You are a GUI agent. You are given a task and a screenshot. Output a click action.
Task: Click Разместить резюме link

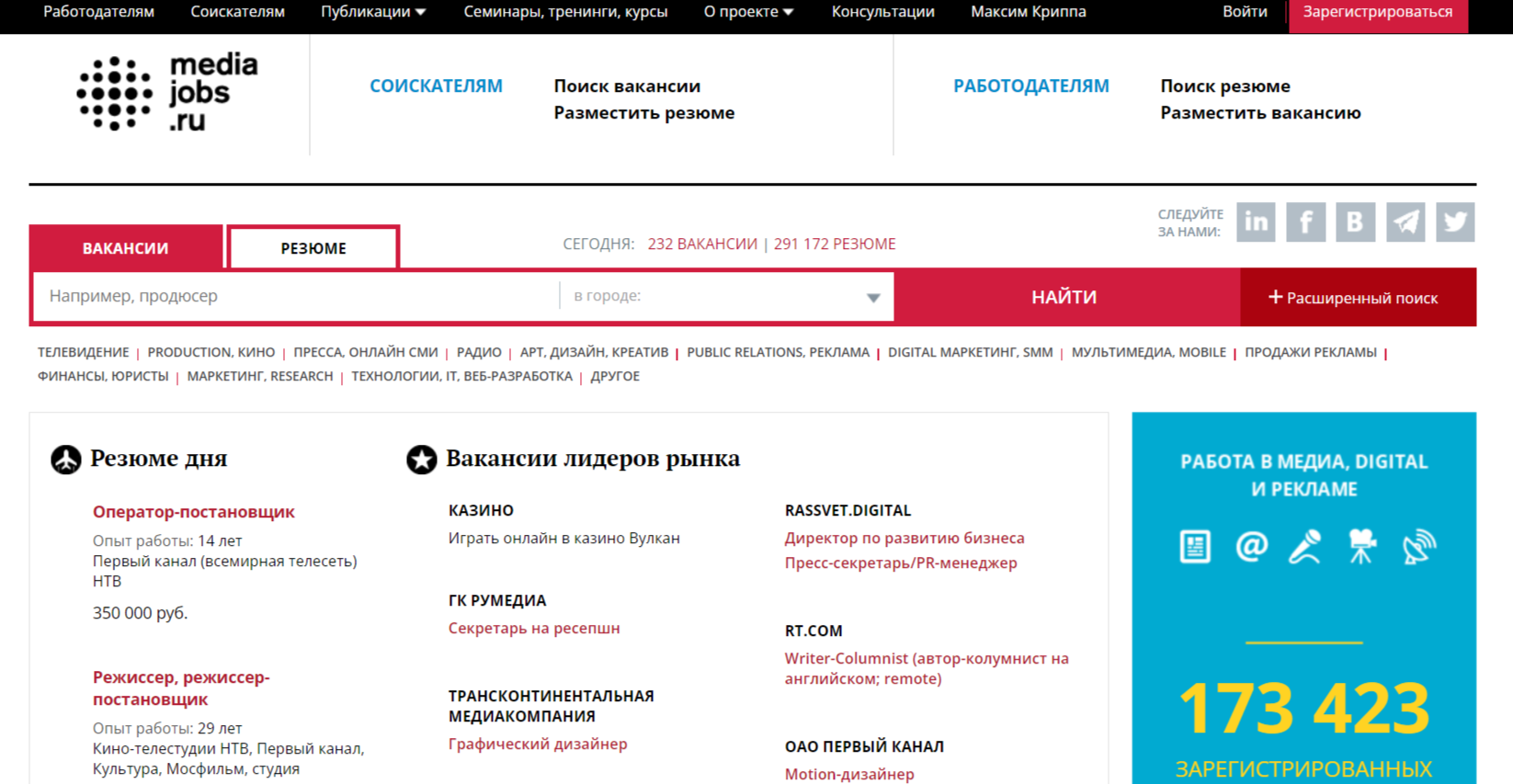644,113
